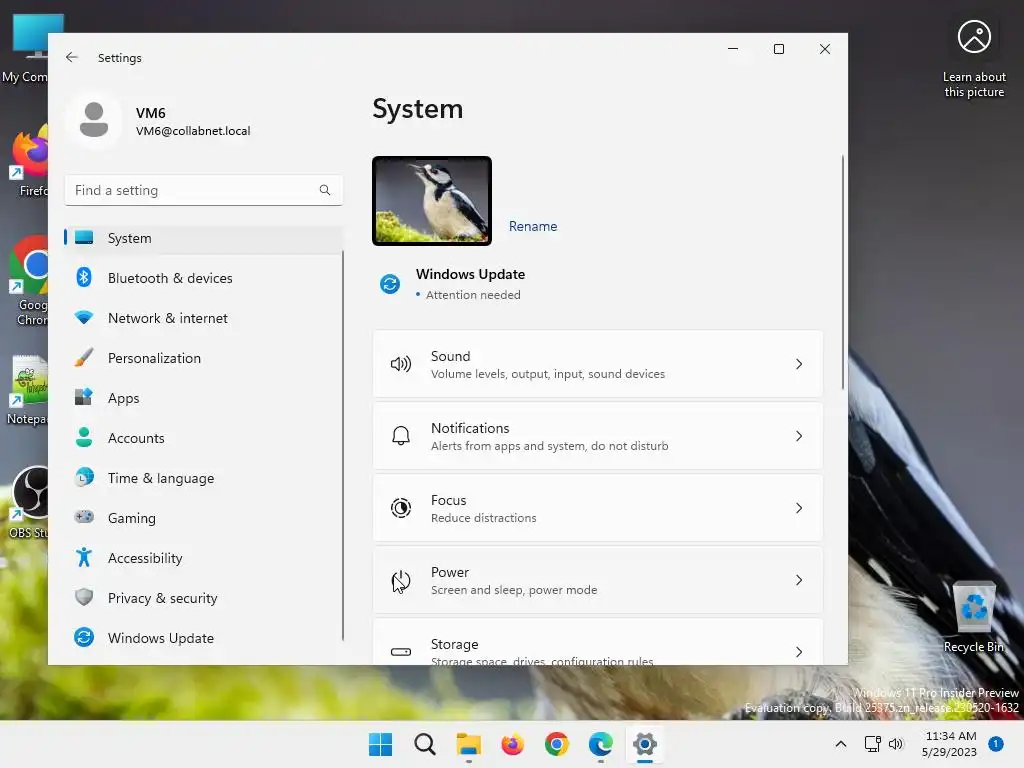The width and height of the screenshot is (1024, 768).
Task: Click the VM6 user avatar picture
Action: pos(94,120)
